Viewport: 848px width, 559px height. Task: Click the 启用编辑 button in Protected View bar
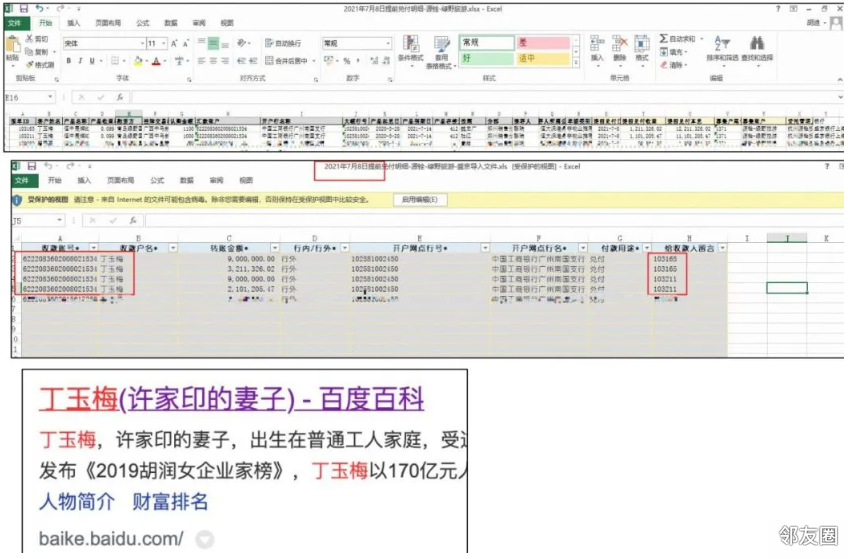click(422, 200)
